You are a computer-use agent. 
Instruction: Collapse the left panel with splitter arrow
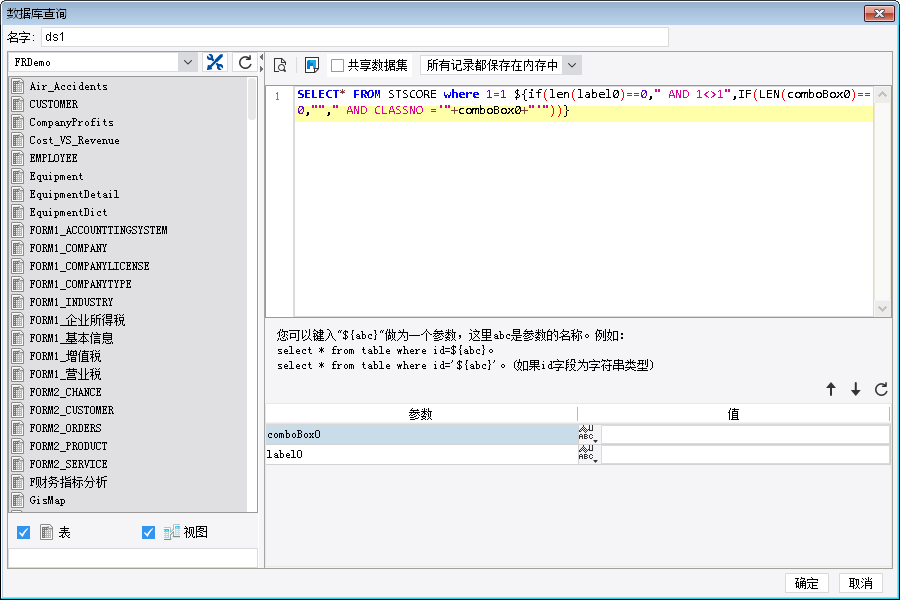pos(261,57)
